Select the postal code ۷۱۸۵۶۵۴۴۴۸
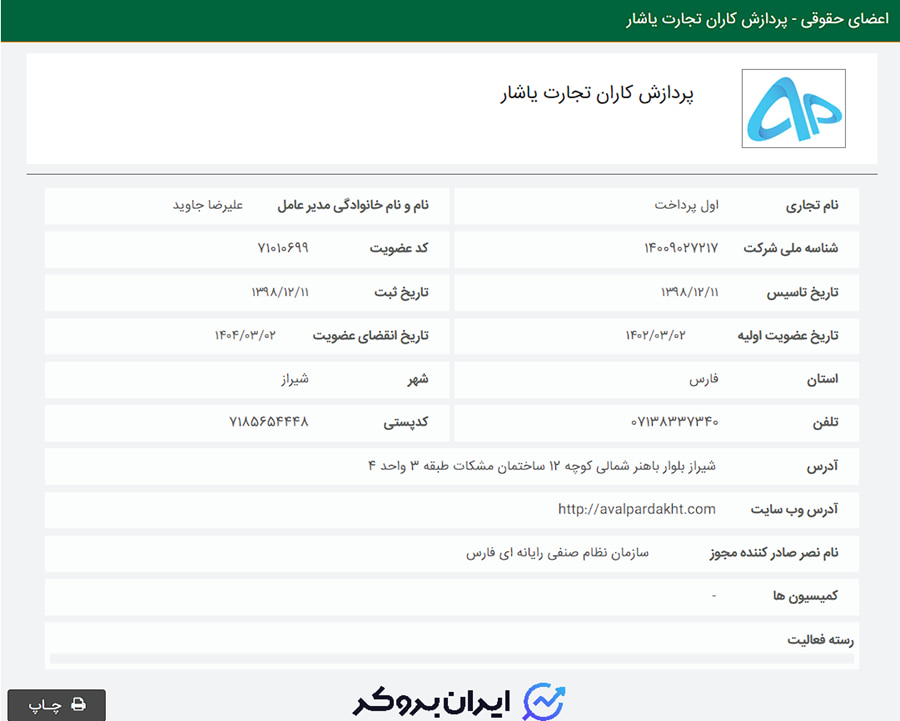This screenshot has width=900, height=721. [x=269, y=422]
